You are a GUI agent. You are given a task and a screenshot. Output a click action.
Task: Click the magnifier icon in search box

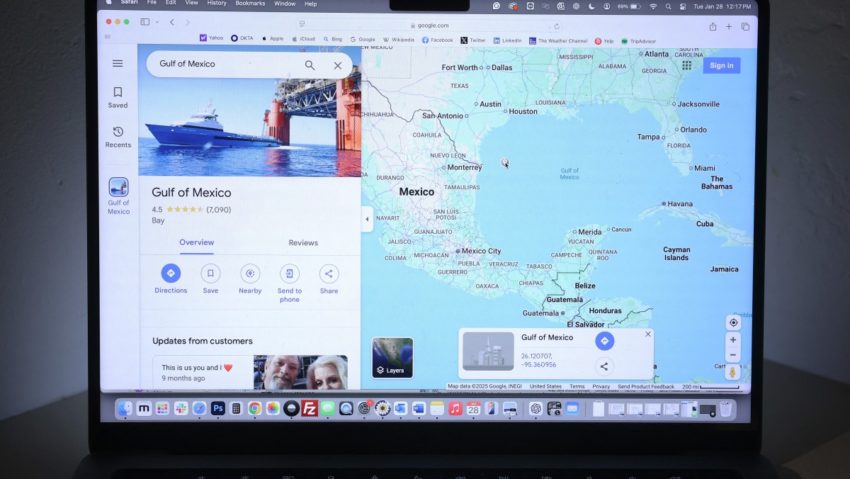pos(310,65)
